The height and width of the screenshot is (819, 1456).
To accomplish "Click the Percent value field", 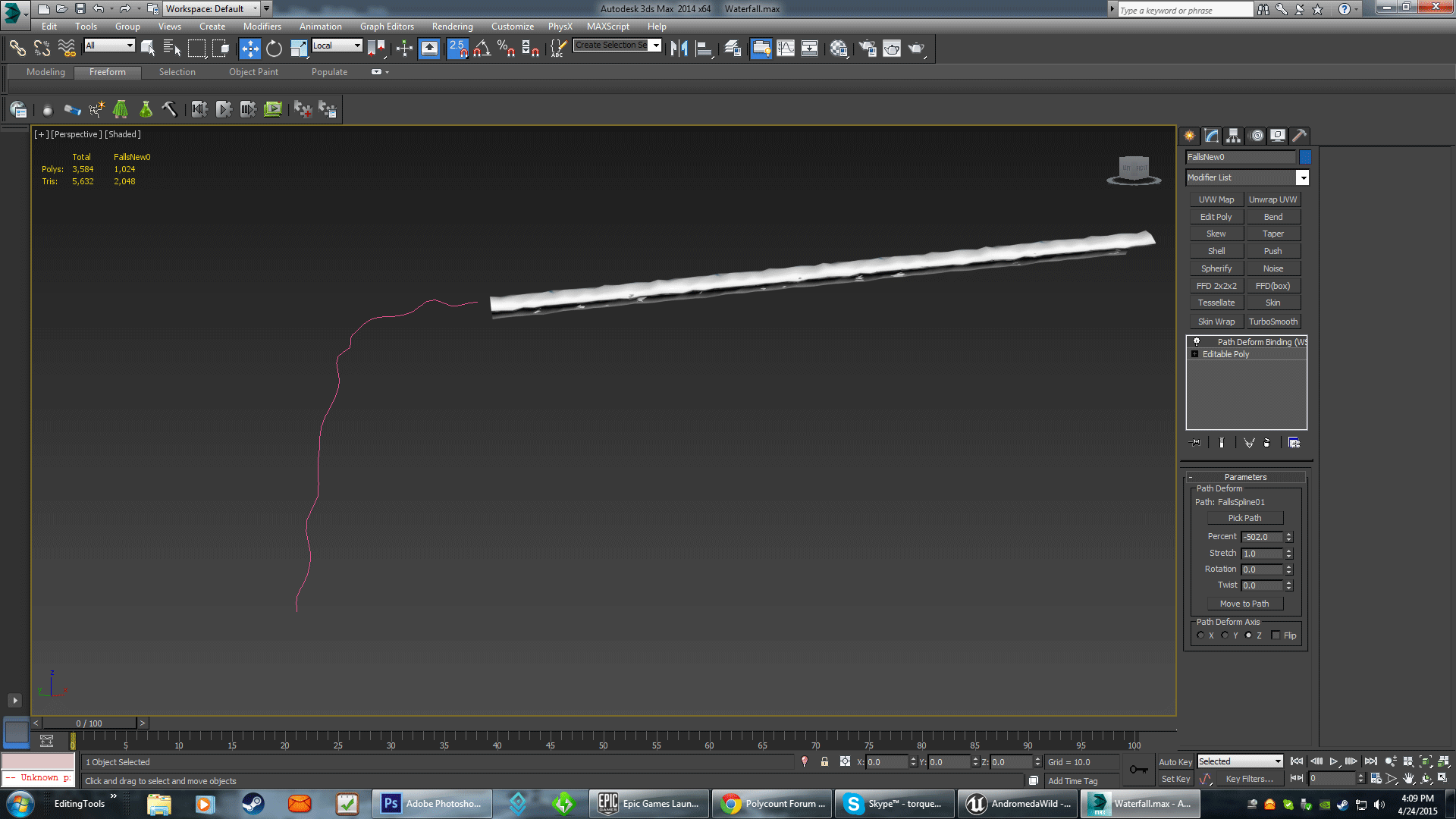I will [1262, 537].
